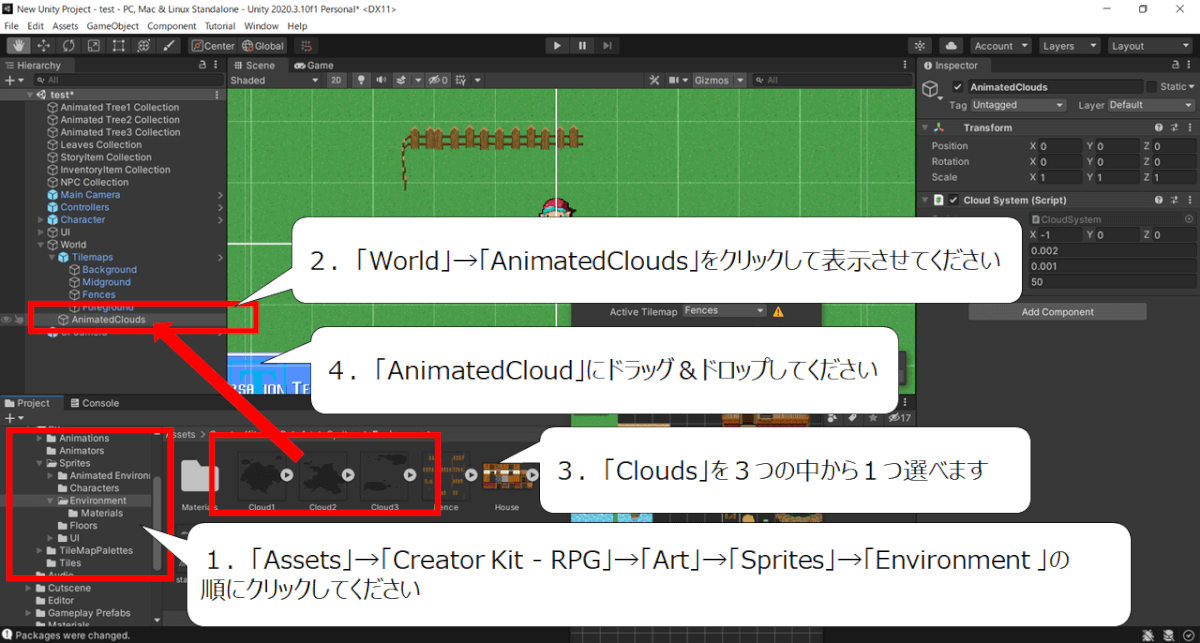This screenshot has height=643, width=1200.
Task: Select the Move tool
Action: (x=43, y=45)
